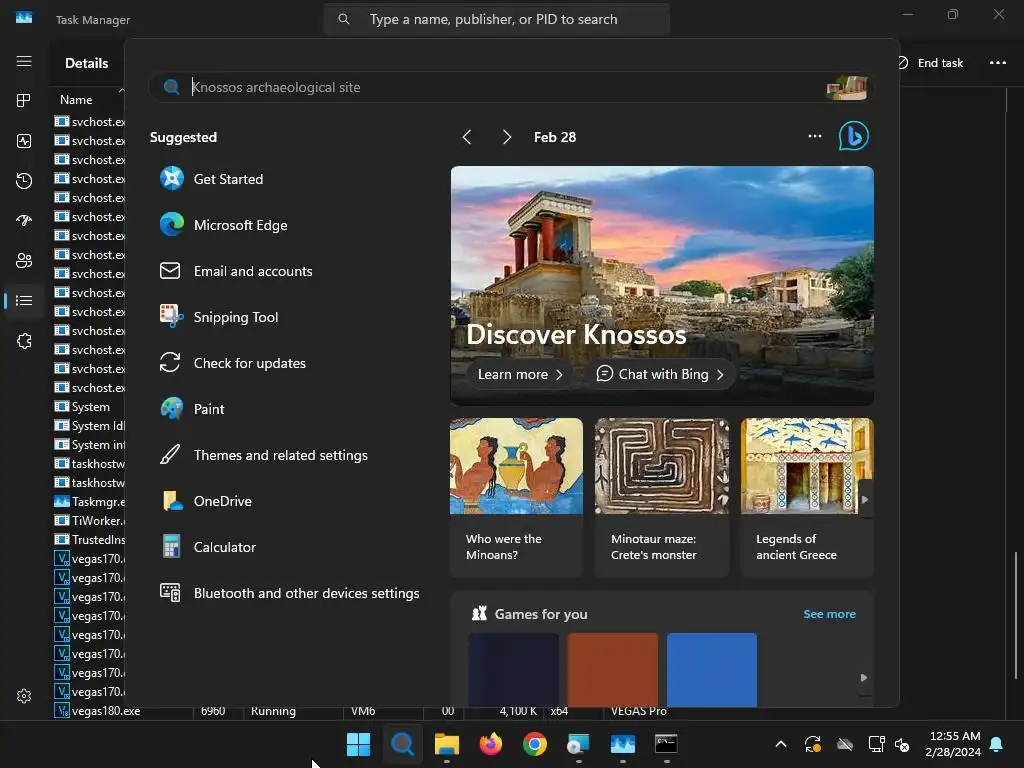Click the Windows Start button
Screen dimensions: 1024x768
point(359,744)
